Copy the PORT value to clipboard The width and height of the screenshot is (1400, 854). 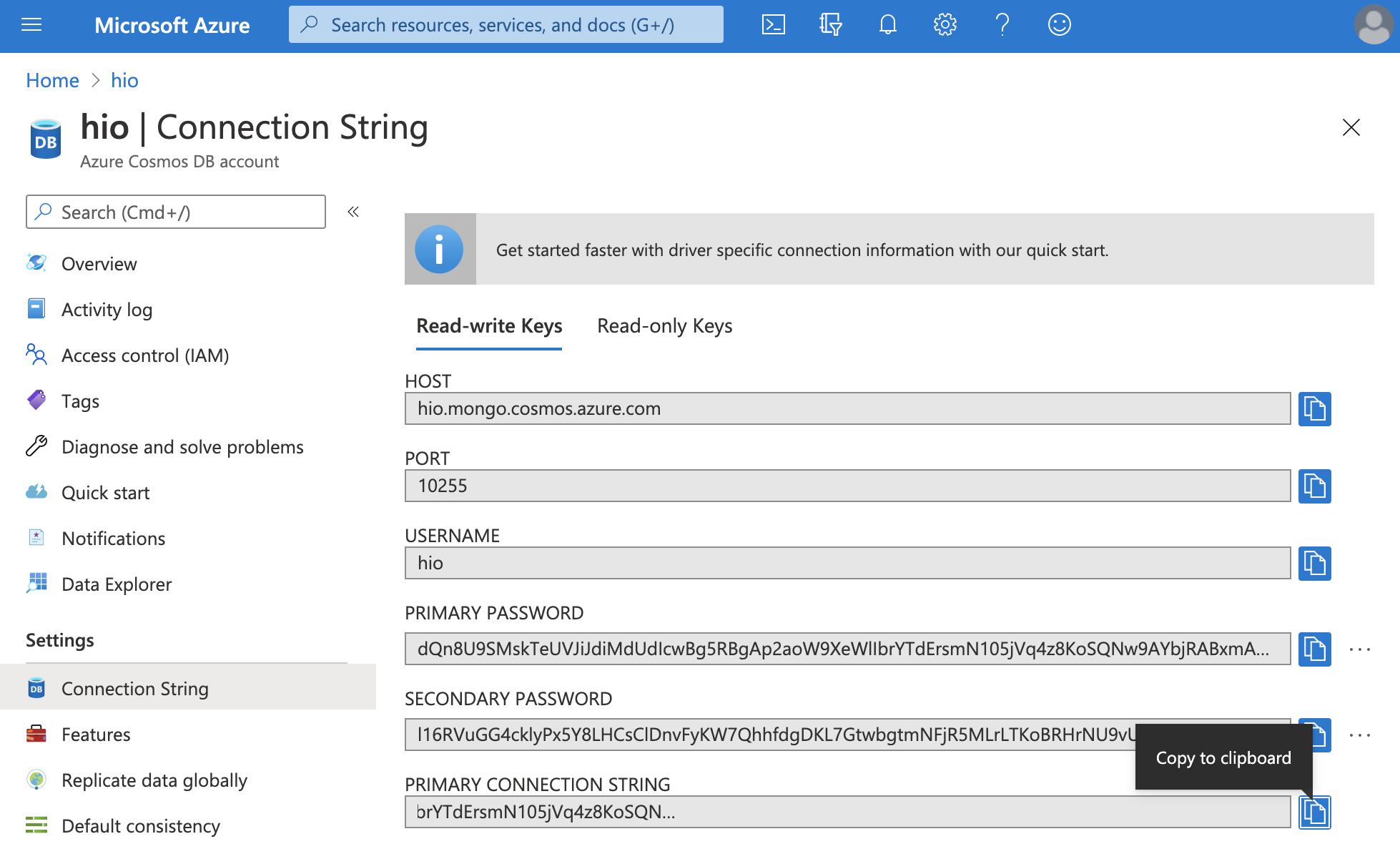click(x=1314, y=486)
